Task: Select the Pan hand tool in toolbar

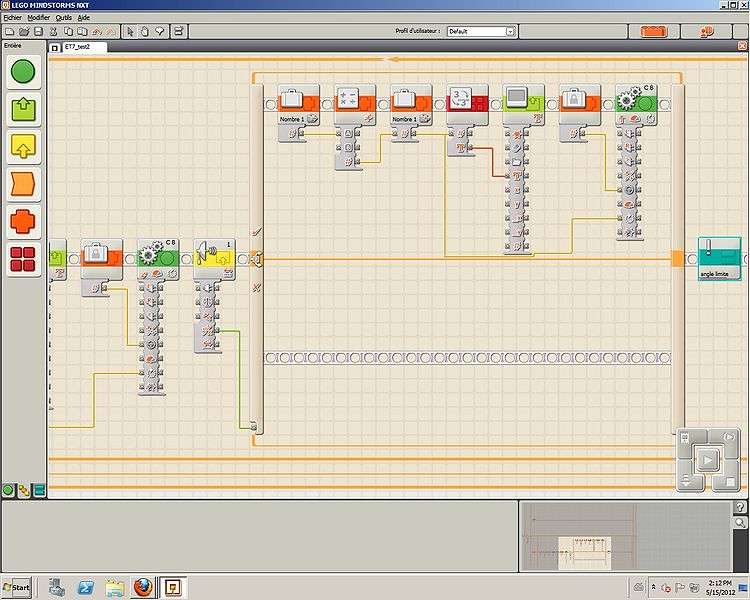Action: coord(146,31)
